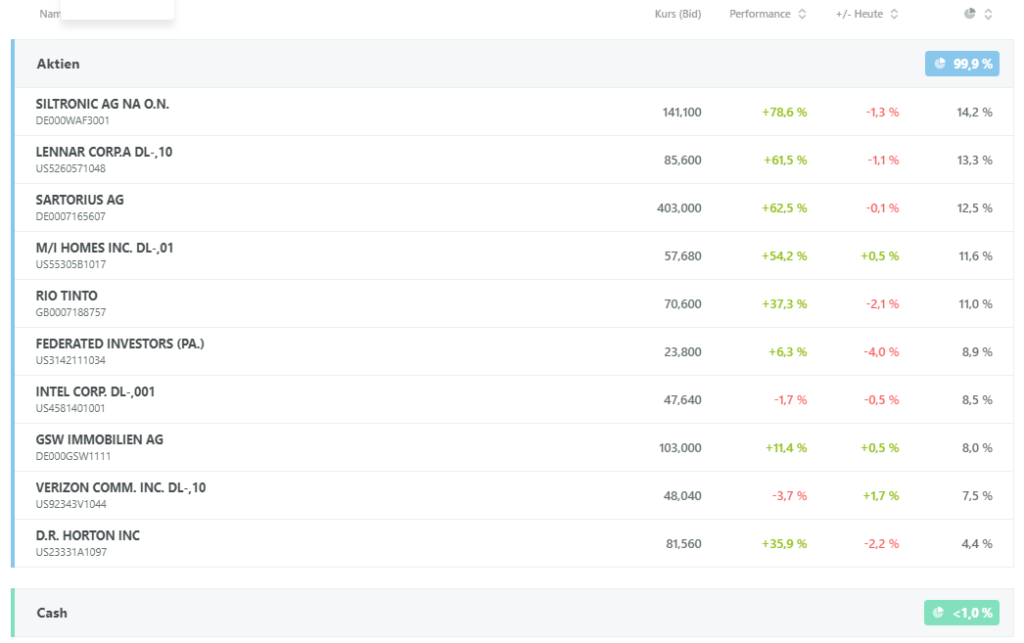Open FEDERATED INVESTORS (PA.) position
Screen dimensions: 1024x643
coord(513,352)
